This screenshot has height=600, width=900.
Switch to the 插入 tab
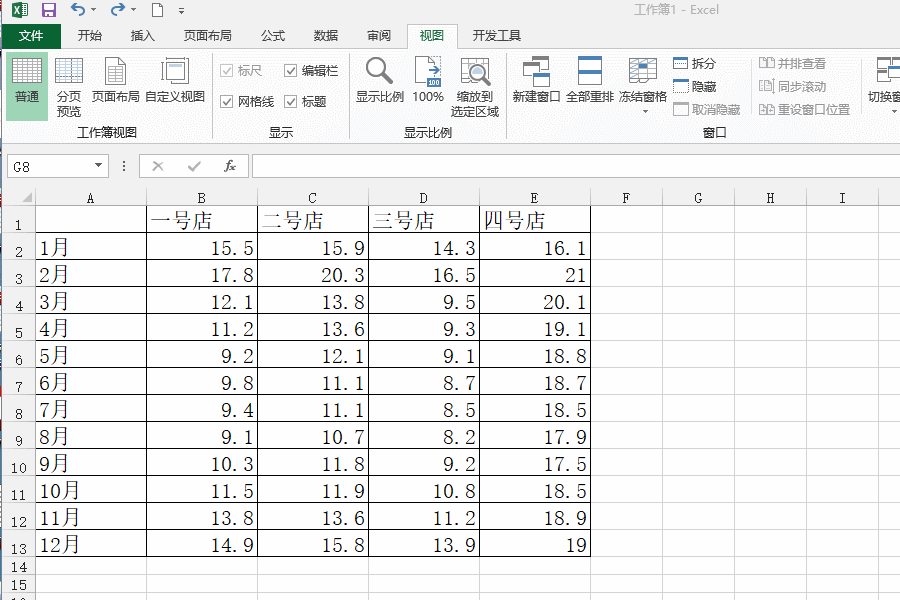(143, 36)
